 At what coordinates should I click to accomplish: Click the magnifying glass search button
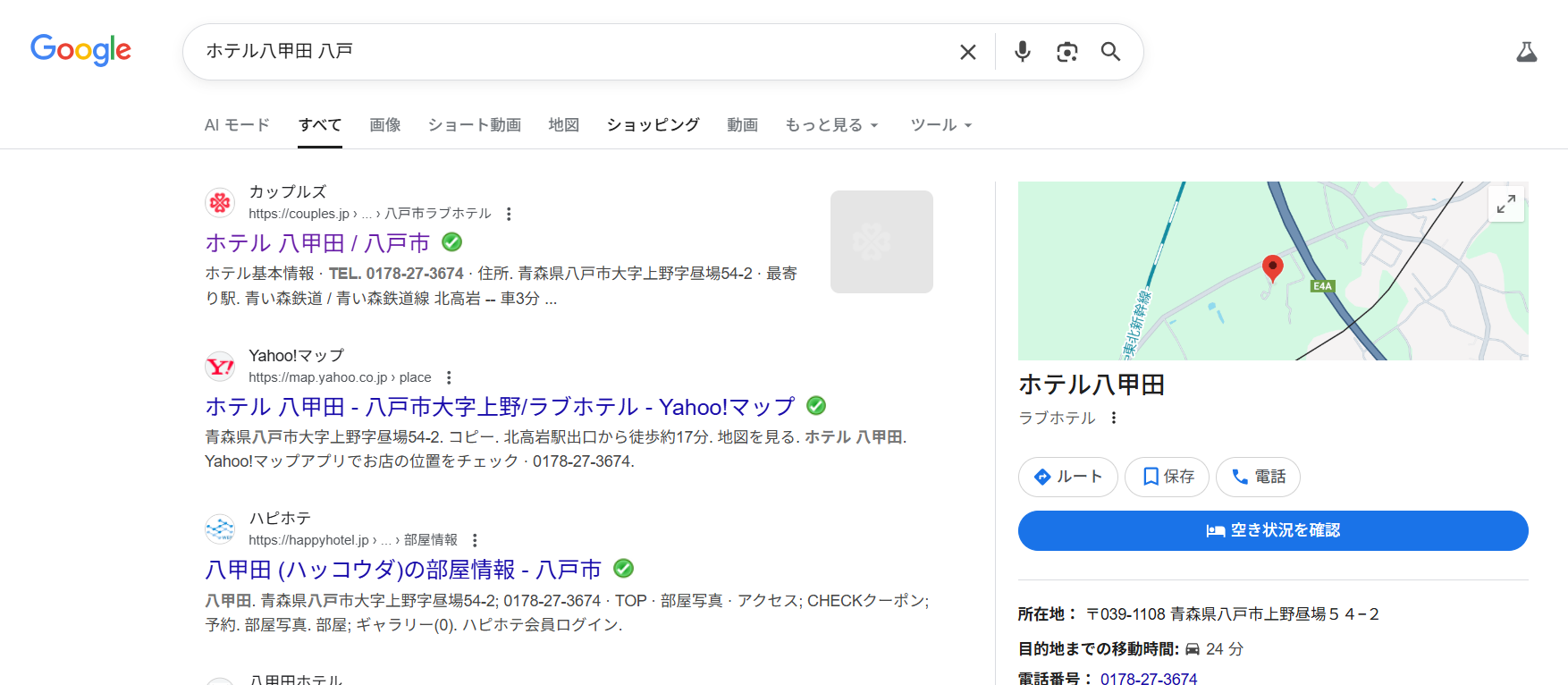(x=1110, y=52)
